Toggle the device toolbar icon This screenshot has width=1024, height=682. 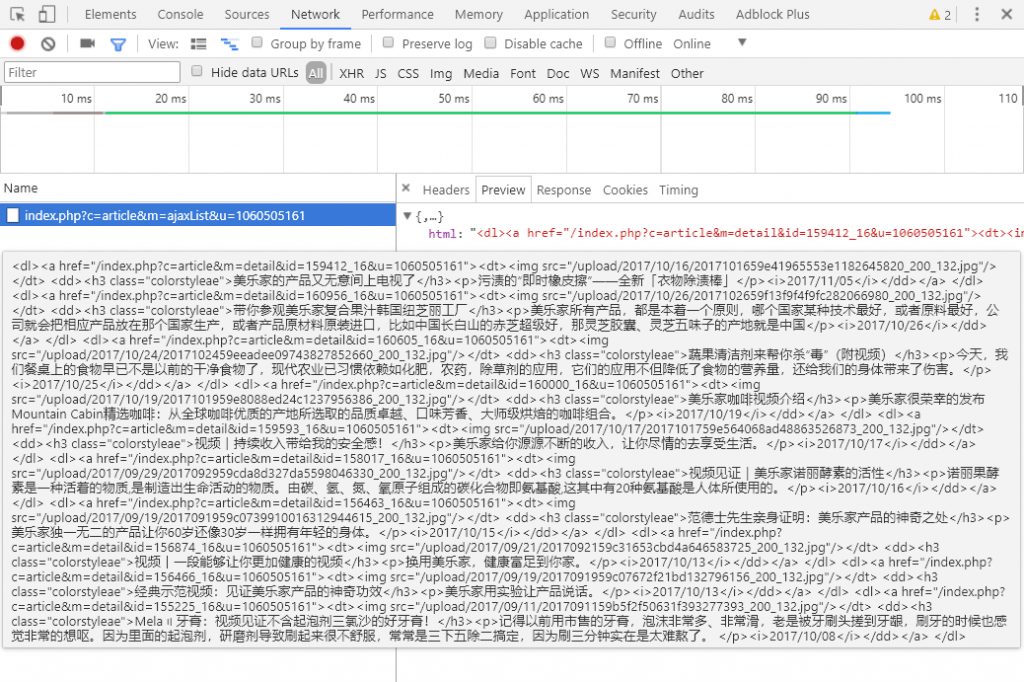pos(47,15)
